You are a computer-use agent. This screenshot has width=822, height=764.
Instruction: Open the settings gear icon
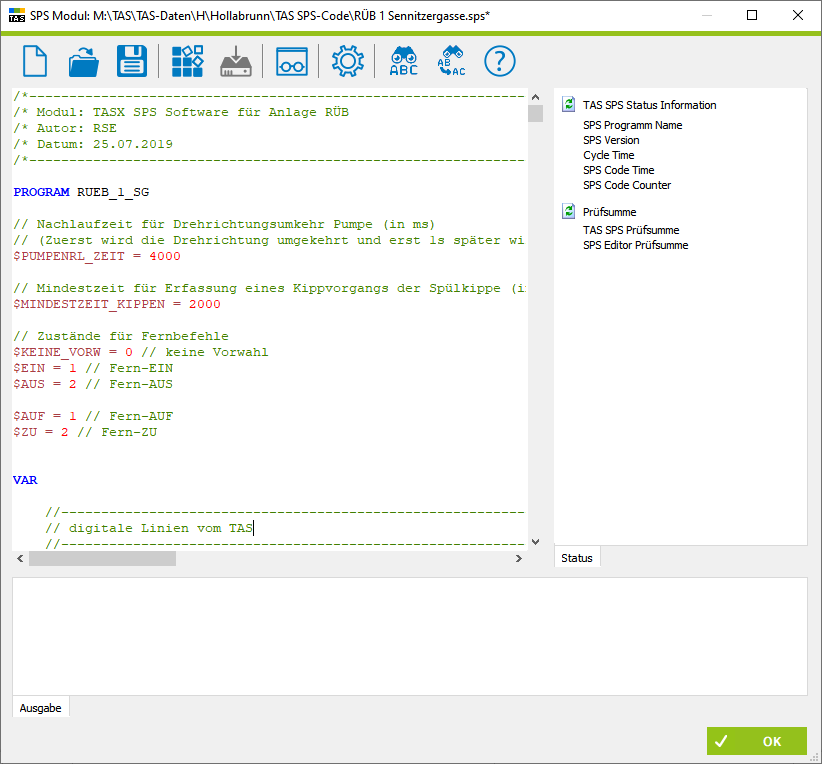(x=348, y=61)
